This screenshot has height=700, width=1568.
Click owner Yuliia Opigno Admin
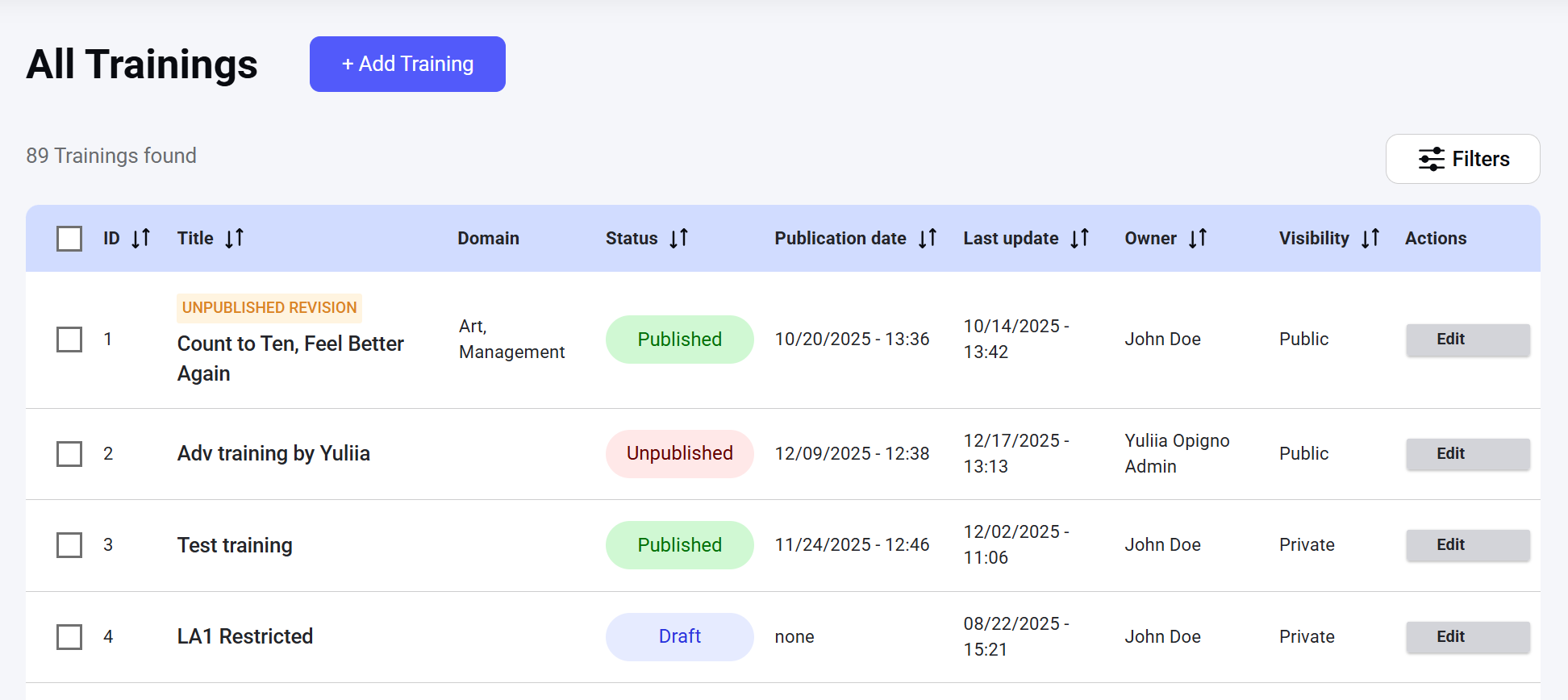click(1178, 454)
